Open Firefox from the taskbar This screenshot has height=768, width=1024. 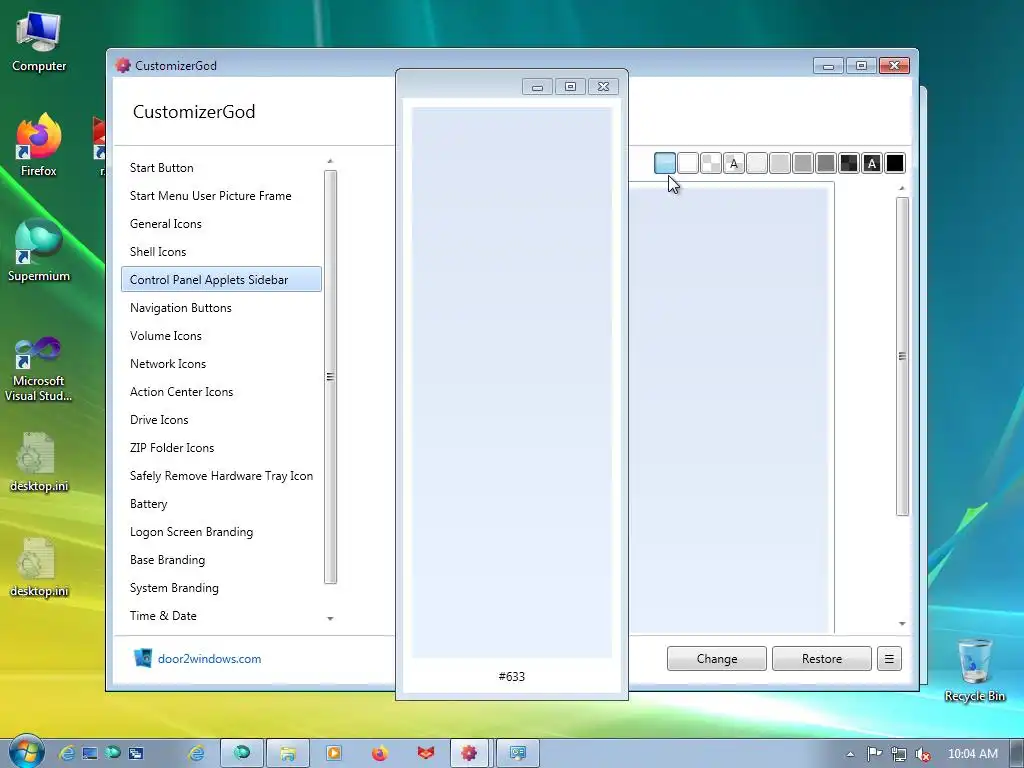tap(379, 753)
